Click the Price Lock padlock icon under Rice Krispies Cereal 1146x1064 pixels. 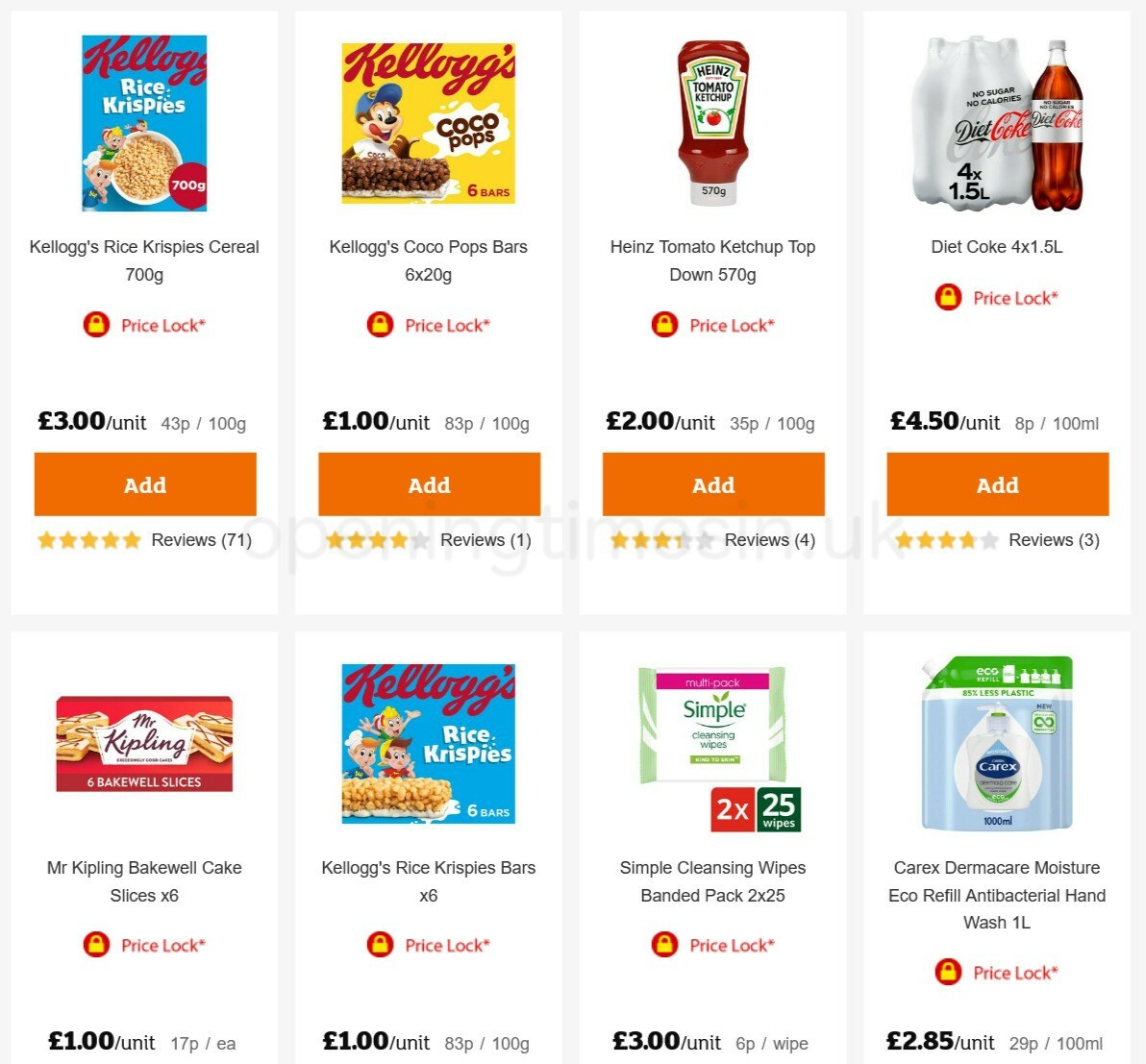tap(95, 325)
